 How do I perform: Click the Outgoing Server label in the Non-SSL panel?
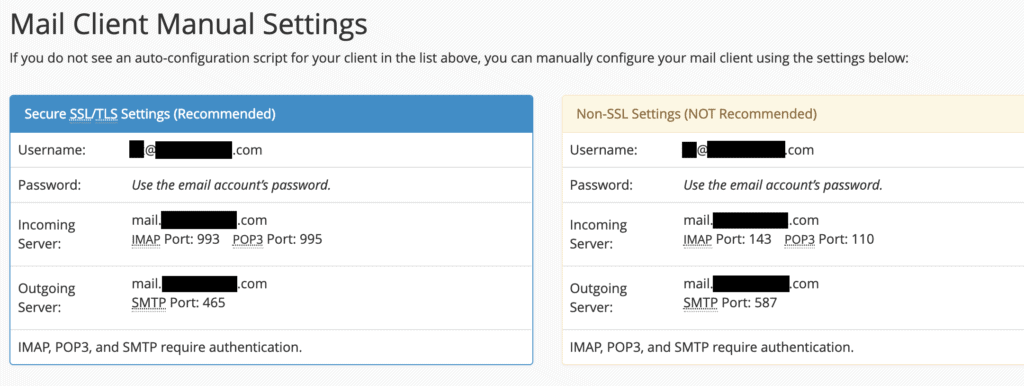(x=598, y=297)
